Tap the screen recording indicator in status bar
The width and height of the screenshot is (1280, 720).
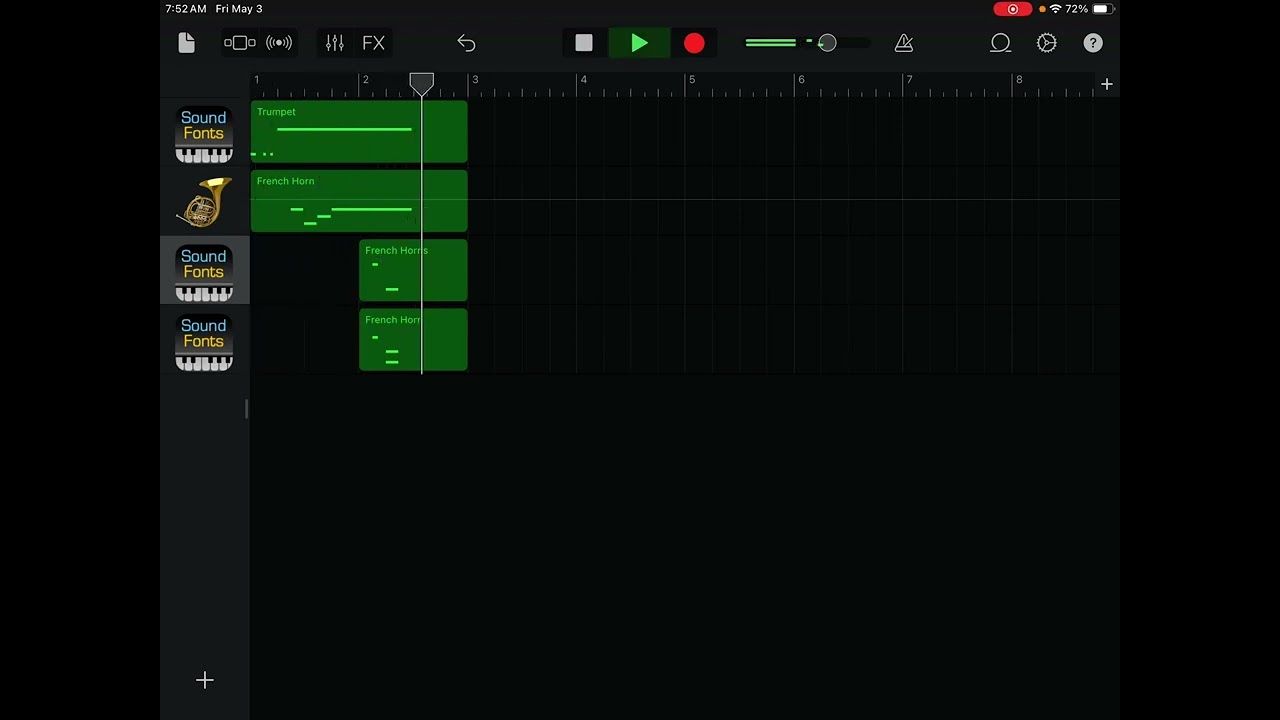tap(1013, 9)
